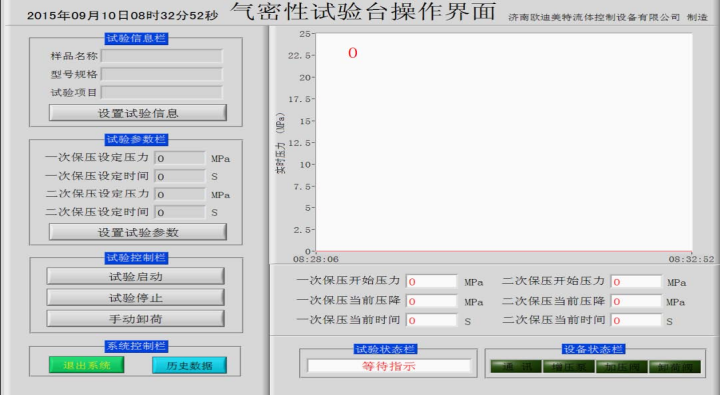Click the 25 tick on pressure axis
720x396 pixels.
pyautogui.click(x=305, y=34)
